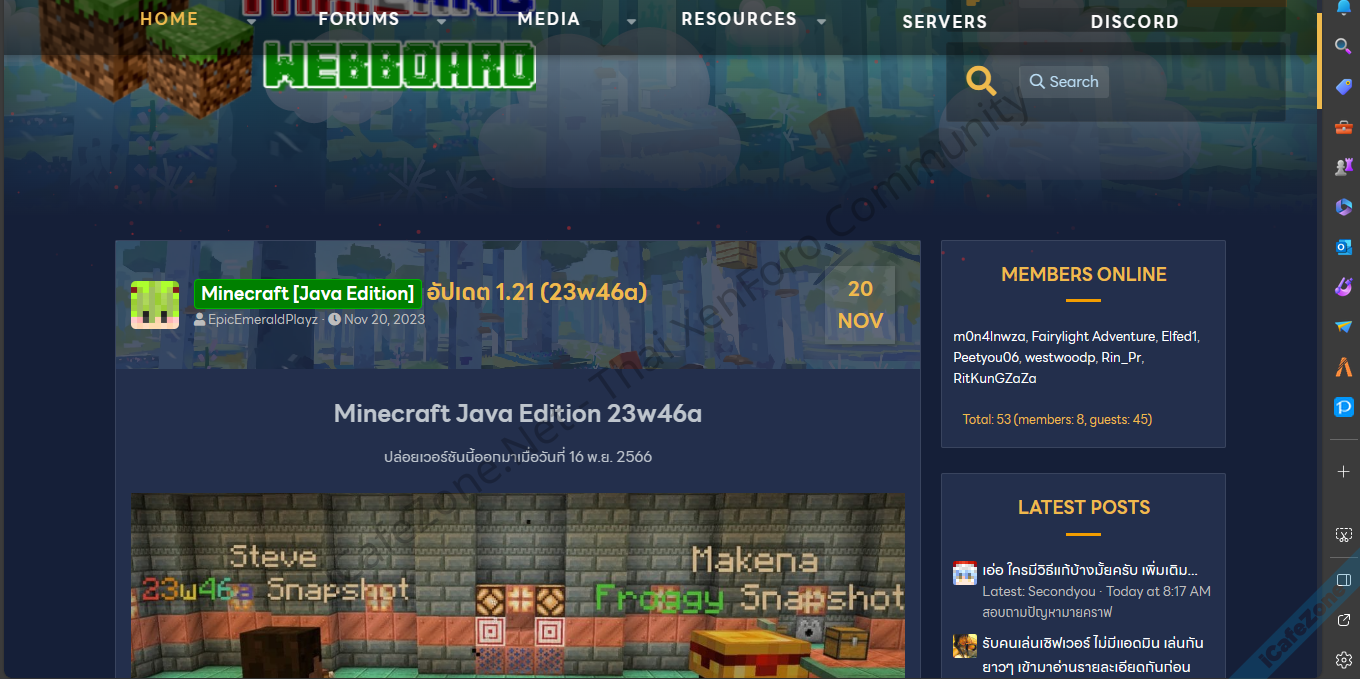Open the Discord navigation link
Viewport: 1360px width, 679px height.
(x=1134, y=22)
